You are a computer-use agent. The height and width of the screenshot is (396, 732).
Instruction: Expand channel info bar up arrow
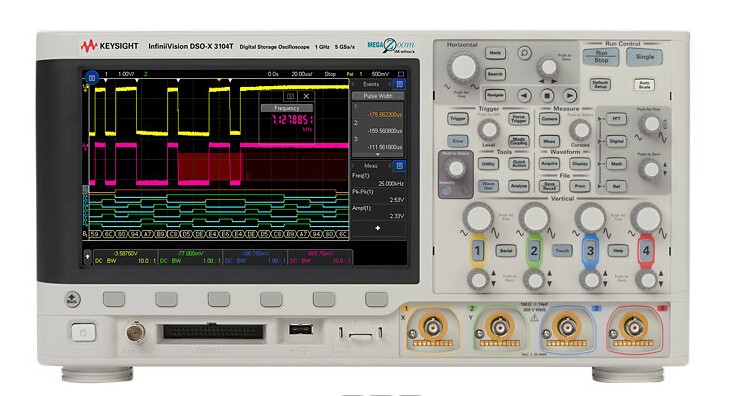click(87, 256)
